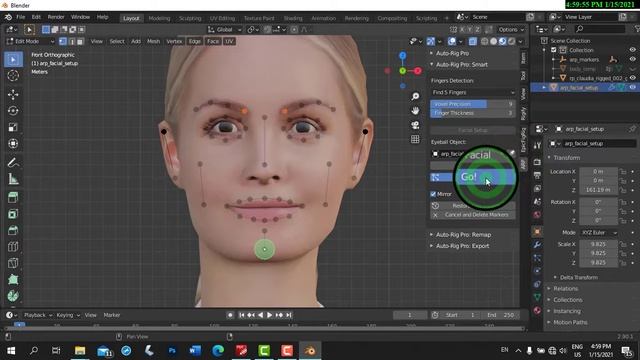Open the Render menu
The image size is (640, 360).
pos(56,17)
